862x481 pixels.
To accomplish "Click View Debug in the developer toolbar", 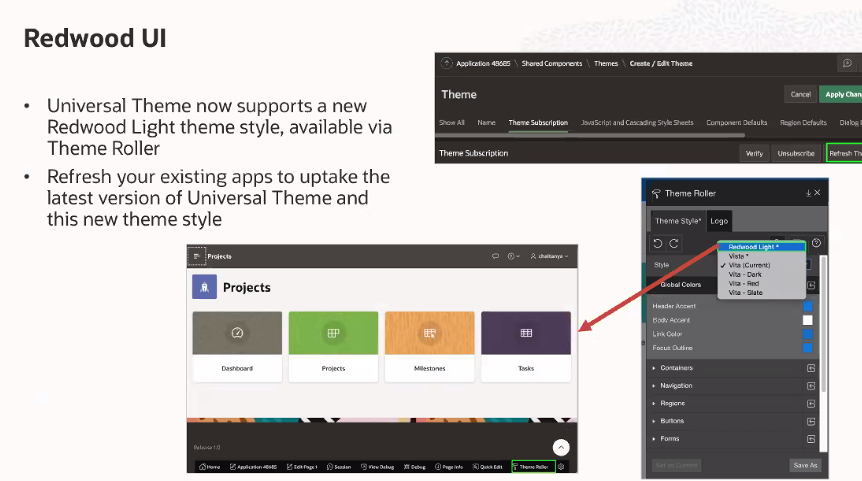I will tap(377, 467).
